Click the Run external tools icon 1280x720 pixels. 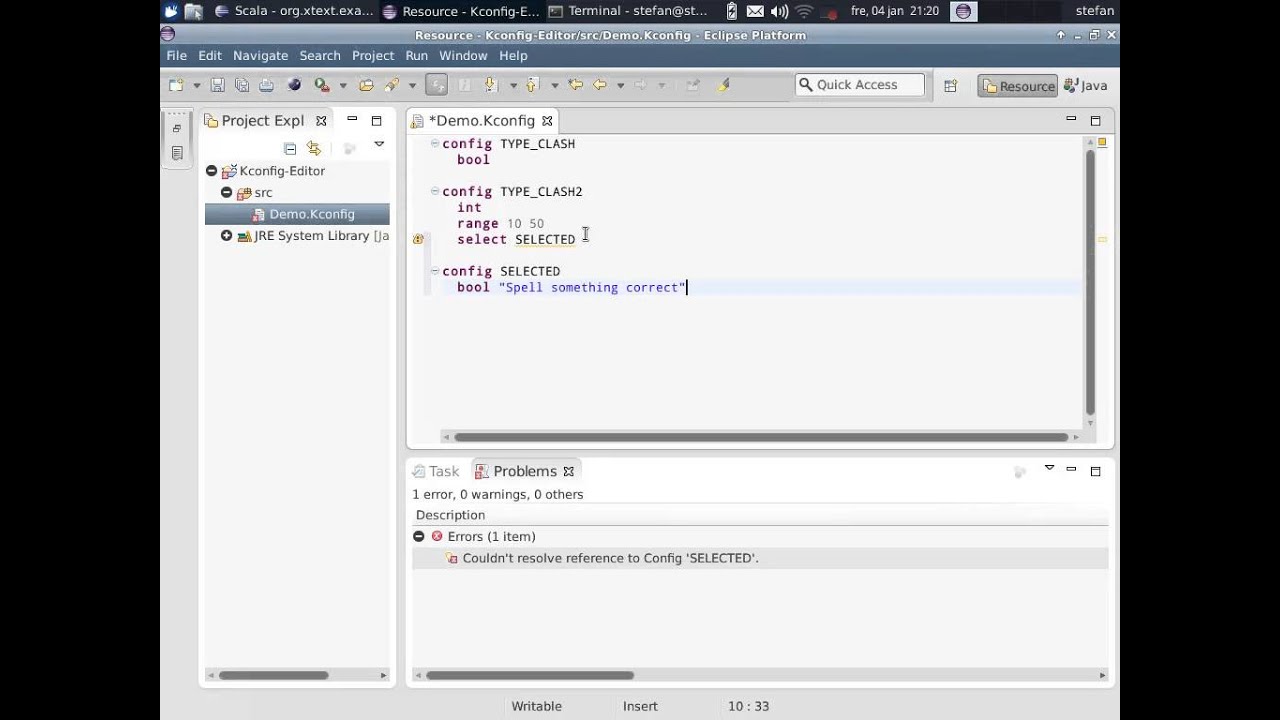(x=322, y=86)
